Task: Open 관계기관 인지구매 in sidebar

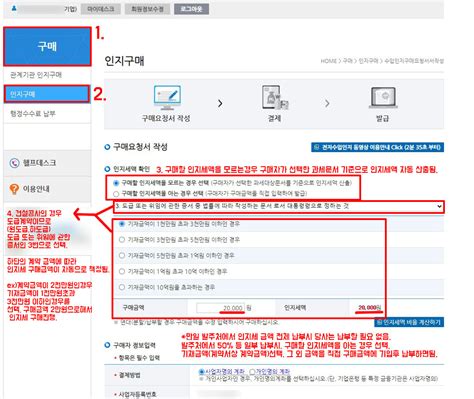Action: 36,75
